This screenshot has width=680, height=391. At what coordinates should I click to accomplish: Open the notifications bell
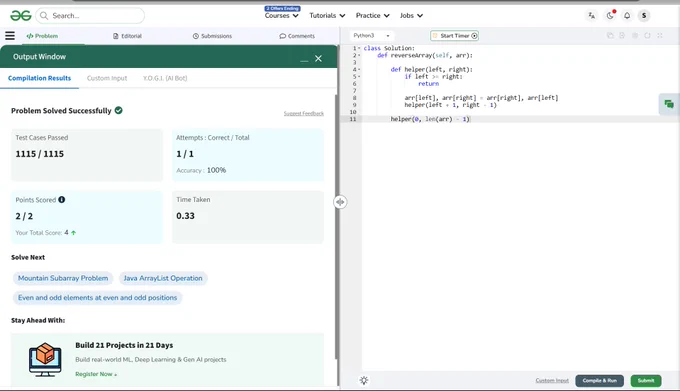click(627, 16)
